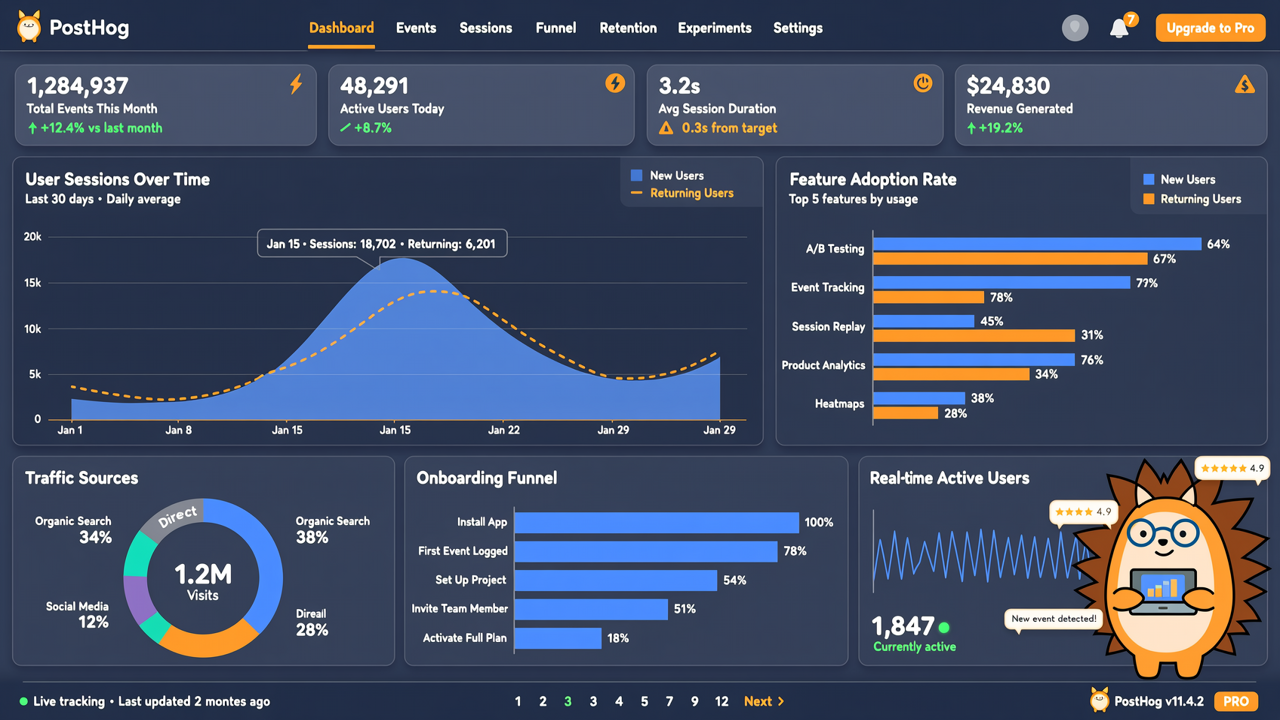The height and width of the screenshot is (720, 1280).
Task: Go to page 9 in pagination
Action: coord(694,701)
